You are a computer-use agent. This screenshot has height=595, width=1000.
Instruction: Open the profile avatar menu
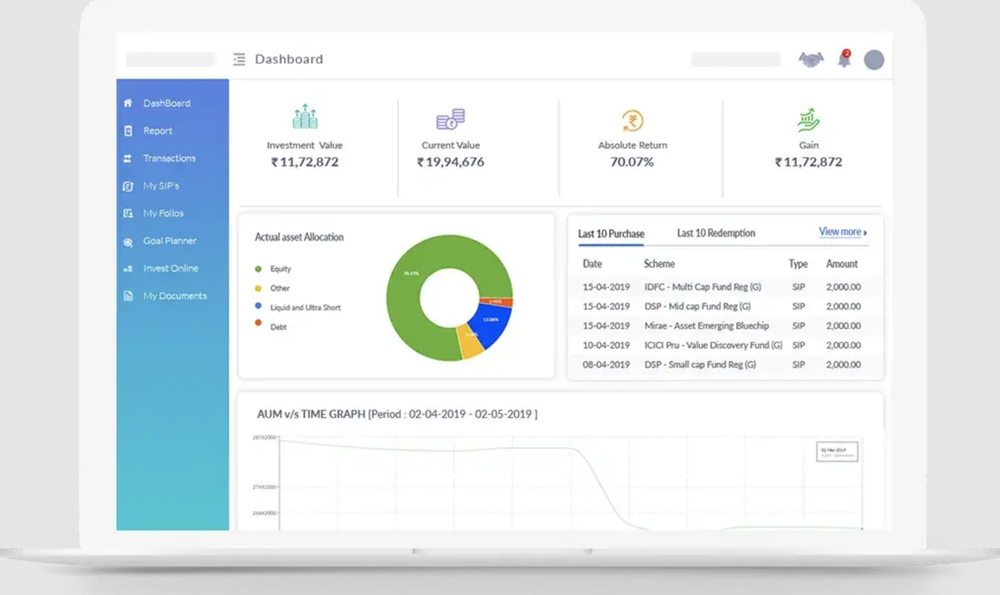[874, 59]
